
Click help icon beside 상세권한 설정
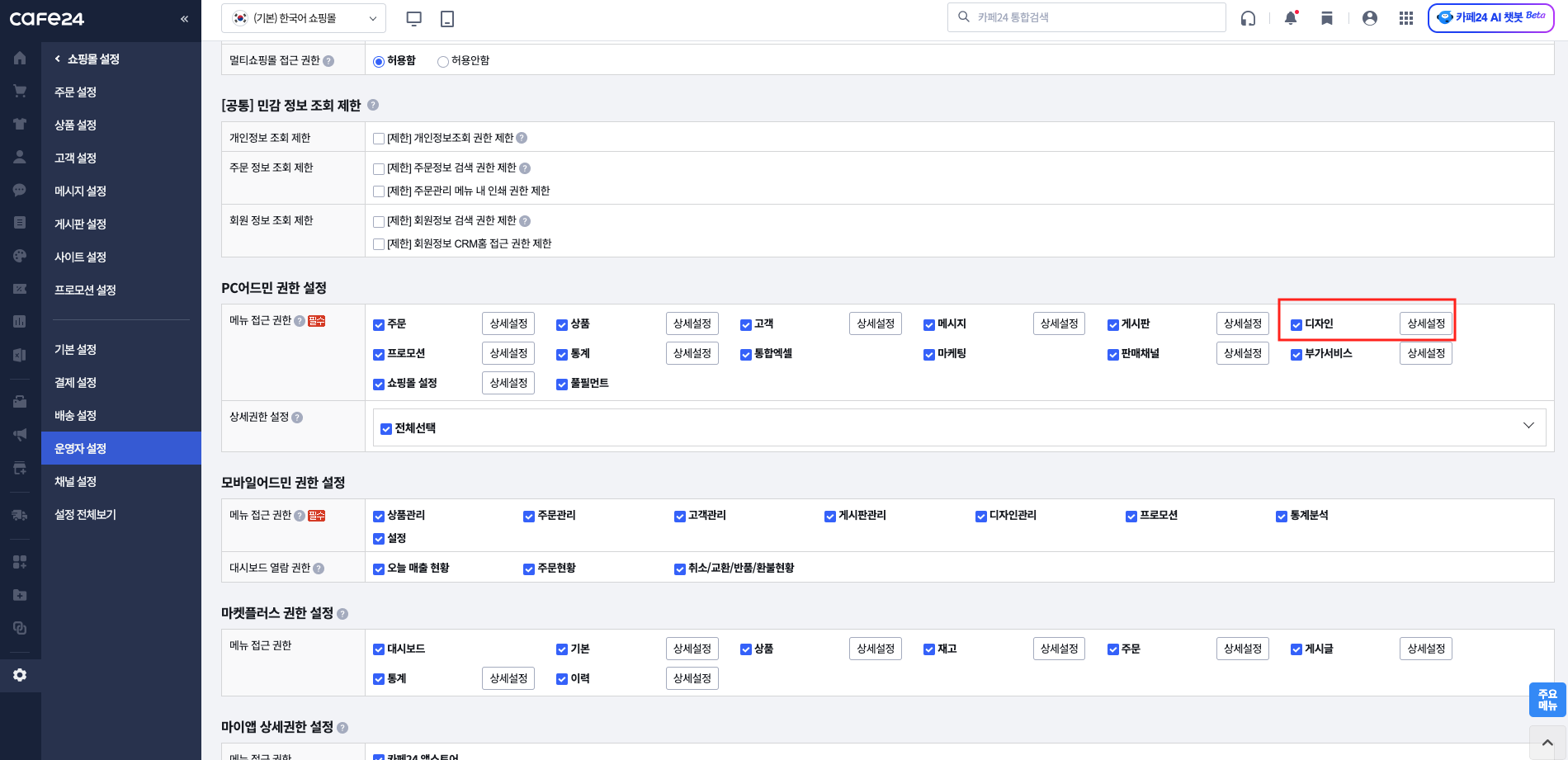[297, 418]
